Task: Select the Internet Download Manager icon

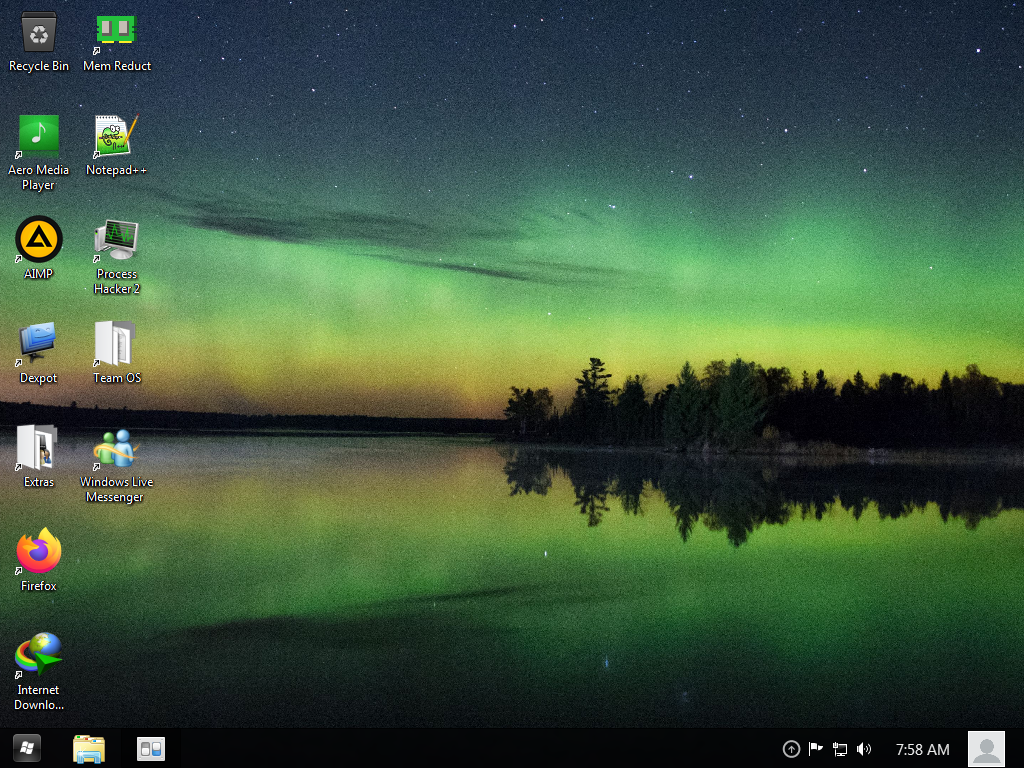Action: click(39, 656)
